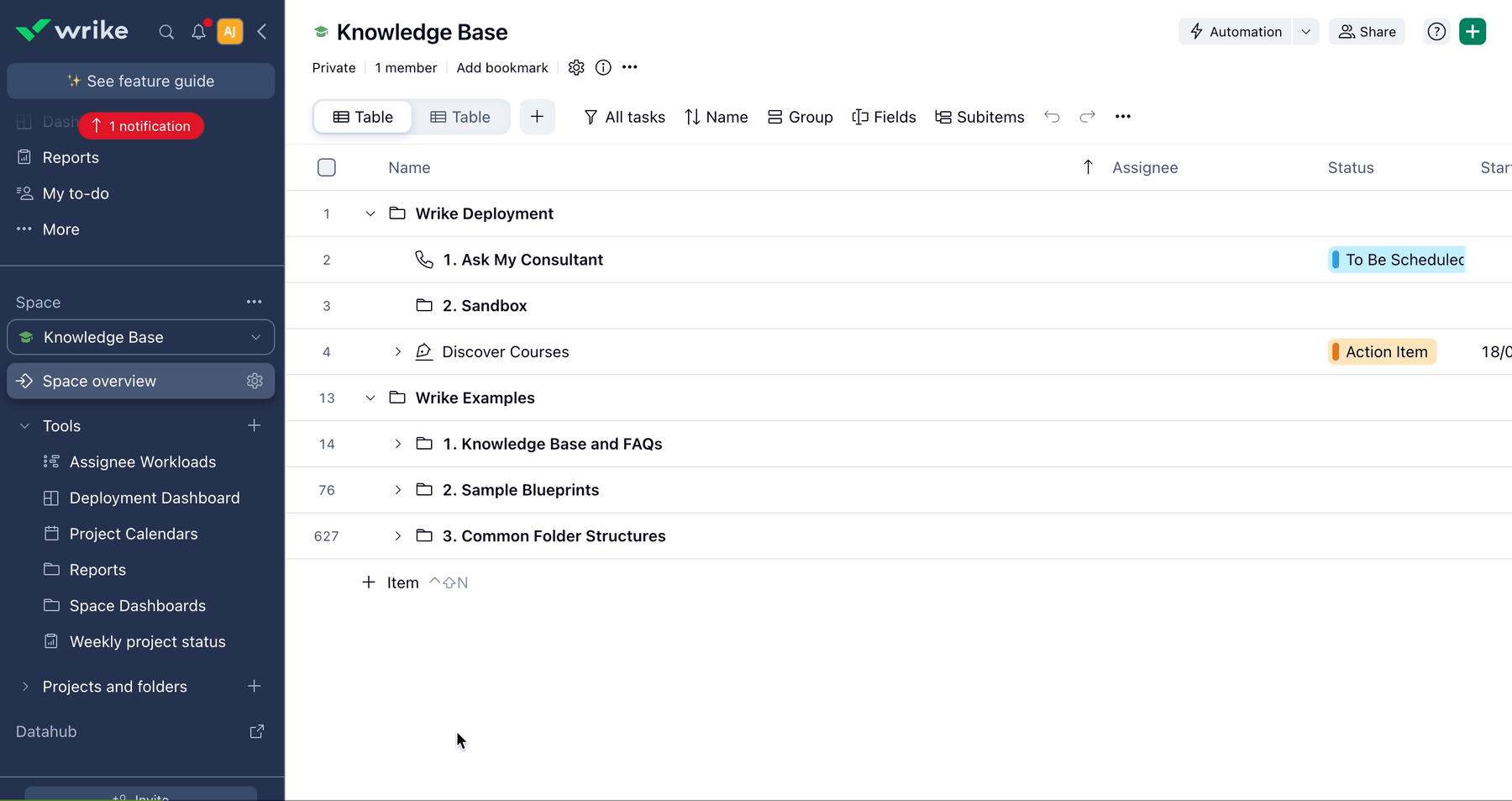Collapse the Wrike Deployment folder
The width and height of the screenshot is (1512, 801).
click(370, 213)
